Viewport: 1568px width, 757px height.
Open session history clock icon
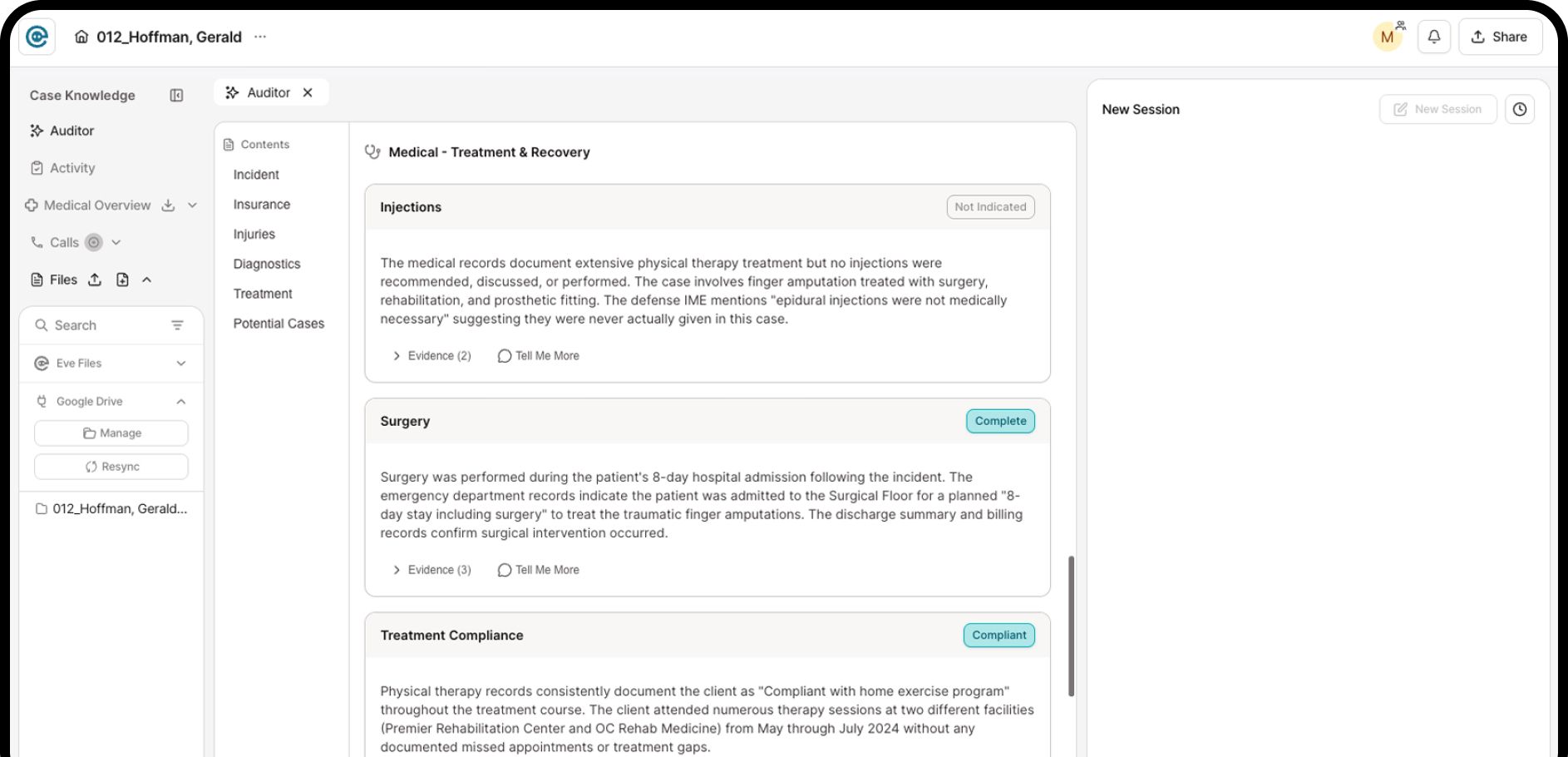[1520, 109]
